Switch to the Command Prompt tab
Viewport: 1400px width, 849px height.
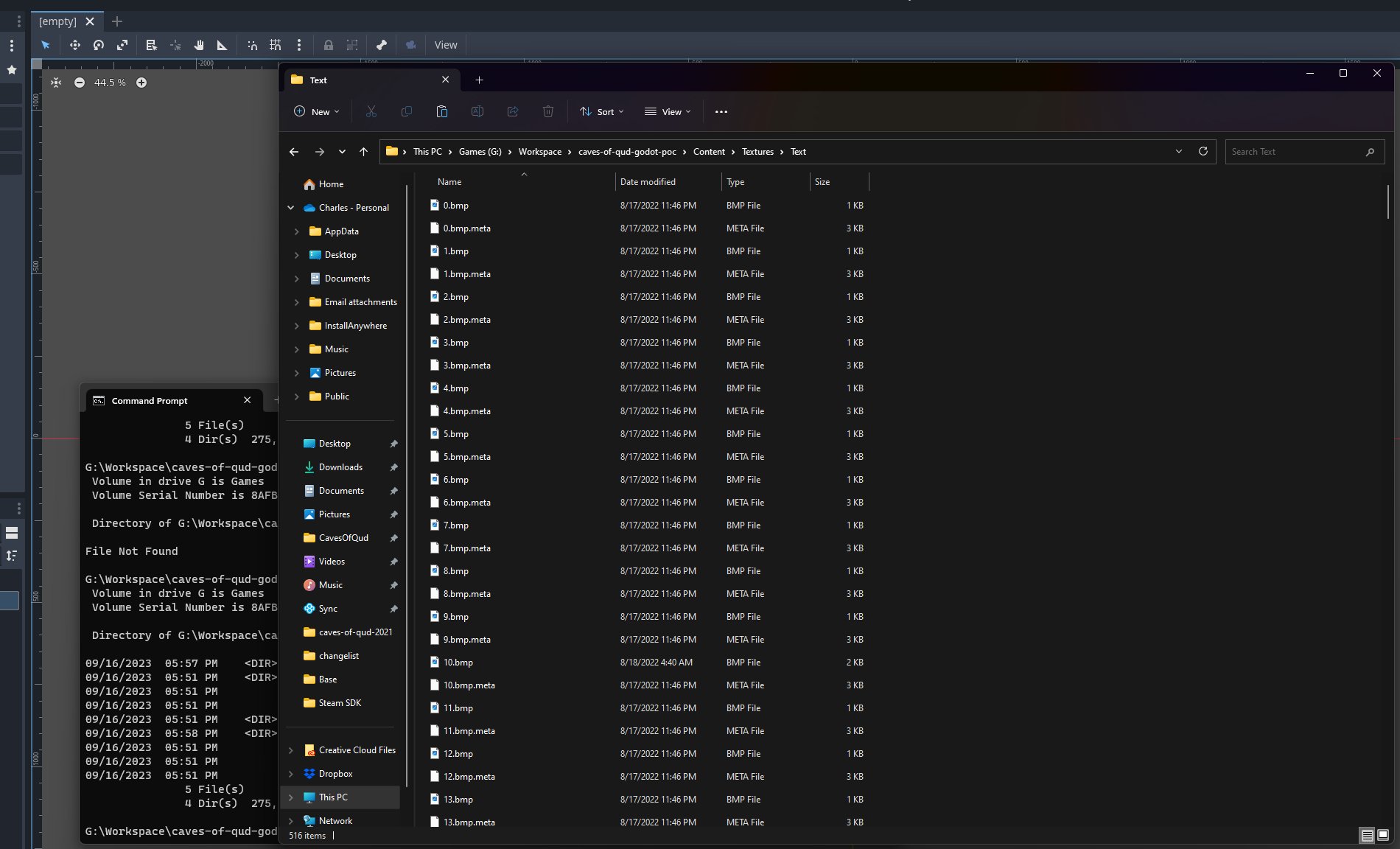tap(150, 400)
